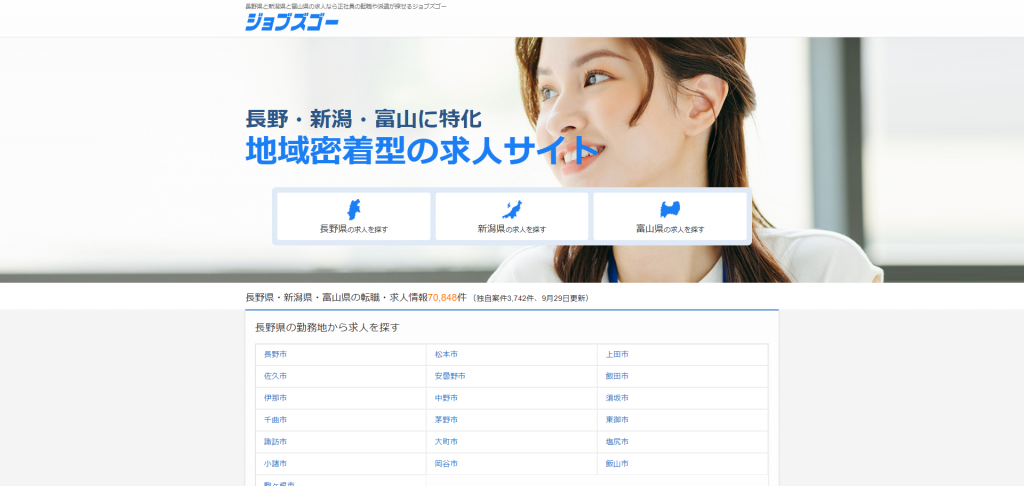Open the 上田市 job listings link

(617, 354)
